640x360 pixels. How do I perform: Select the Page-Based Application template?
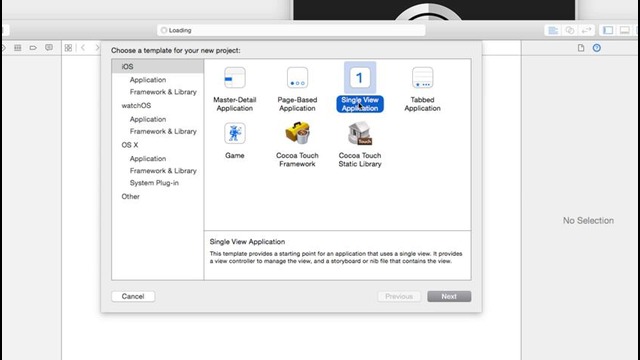(297, 89)
